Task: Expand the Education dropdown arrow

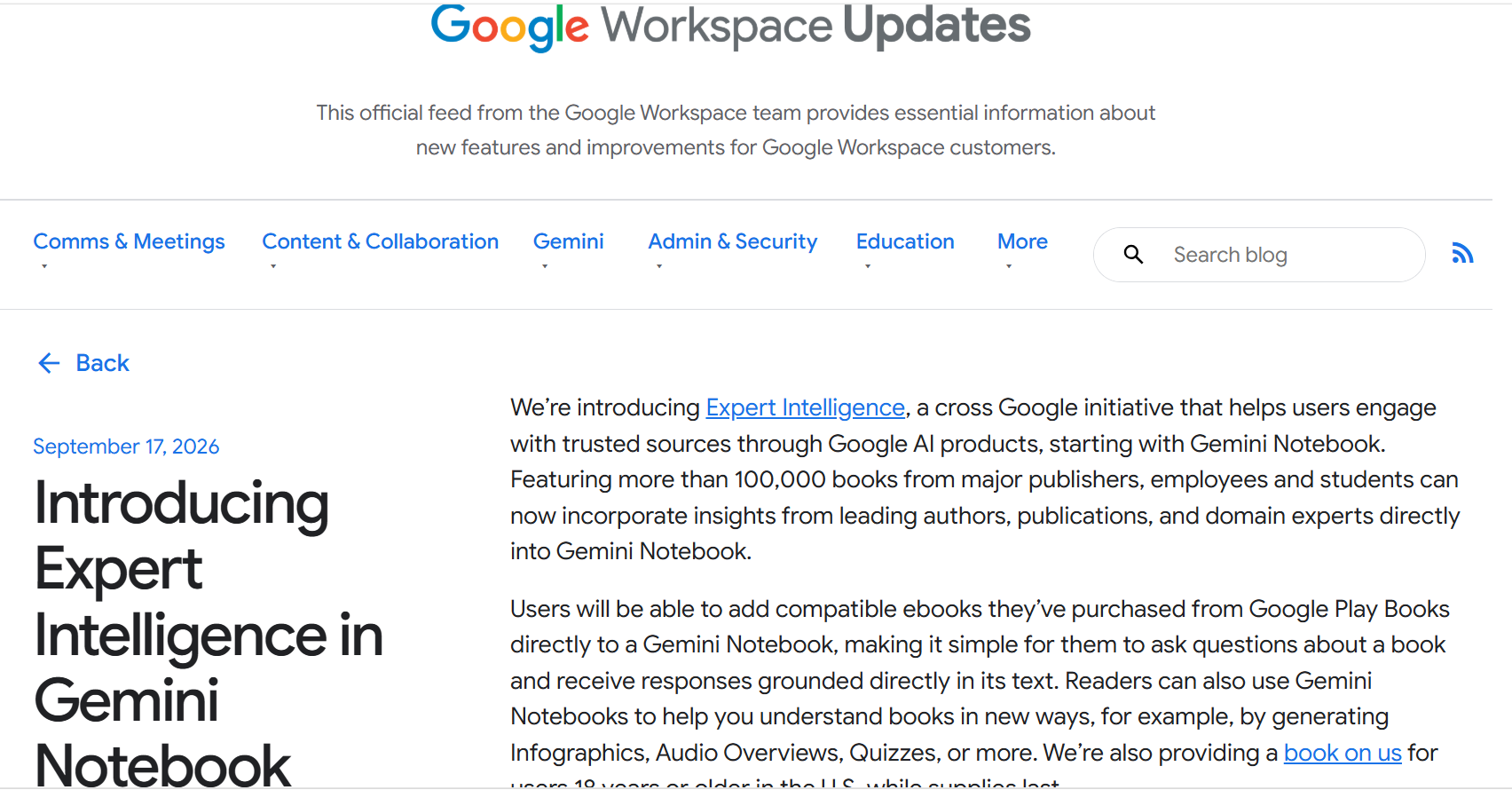Action: click(868, 266)
